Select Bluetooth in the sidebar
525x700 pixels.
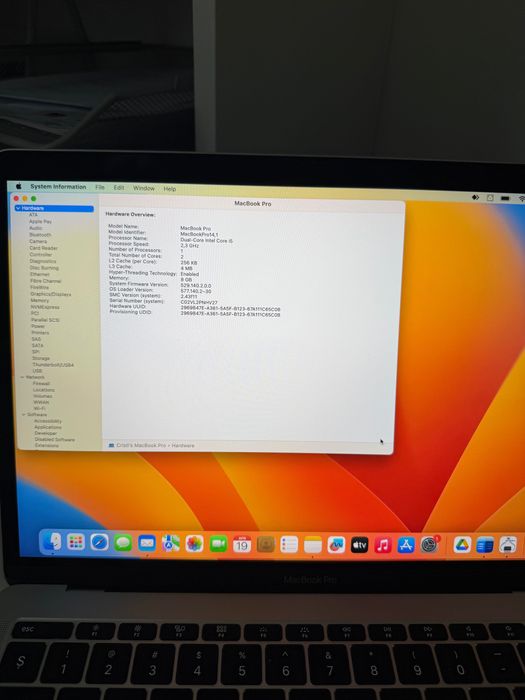(x=40, y=235)
